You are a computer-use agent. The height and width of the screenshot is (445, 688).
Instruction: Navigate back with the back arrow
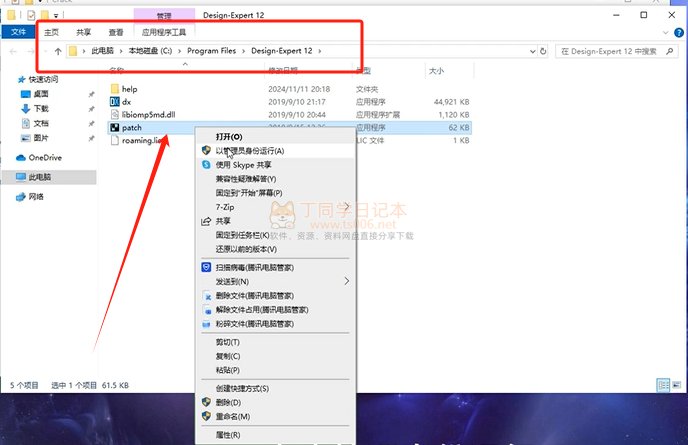pos(13,51)
